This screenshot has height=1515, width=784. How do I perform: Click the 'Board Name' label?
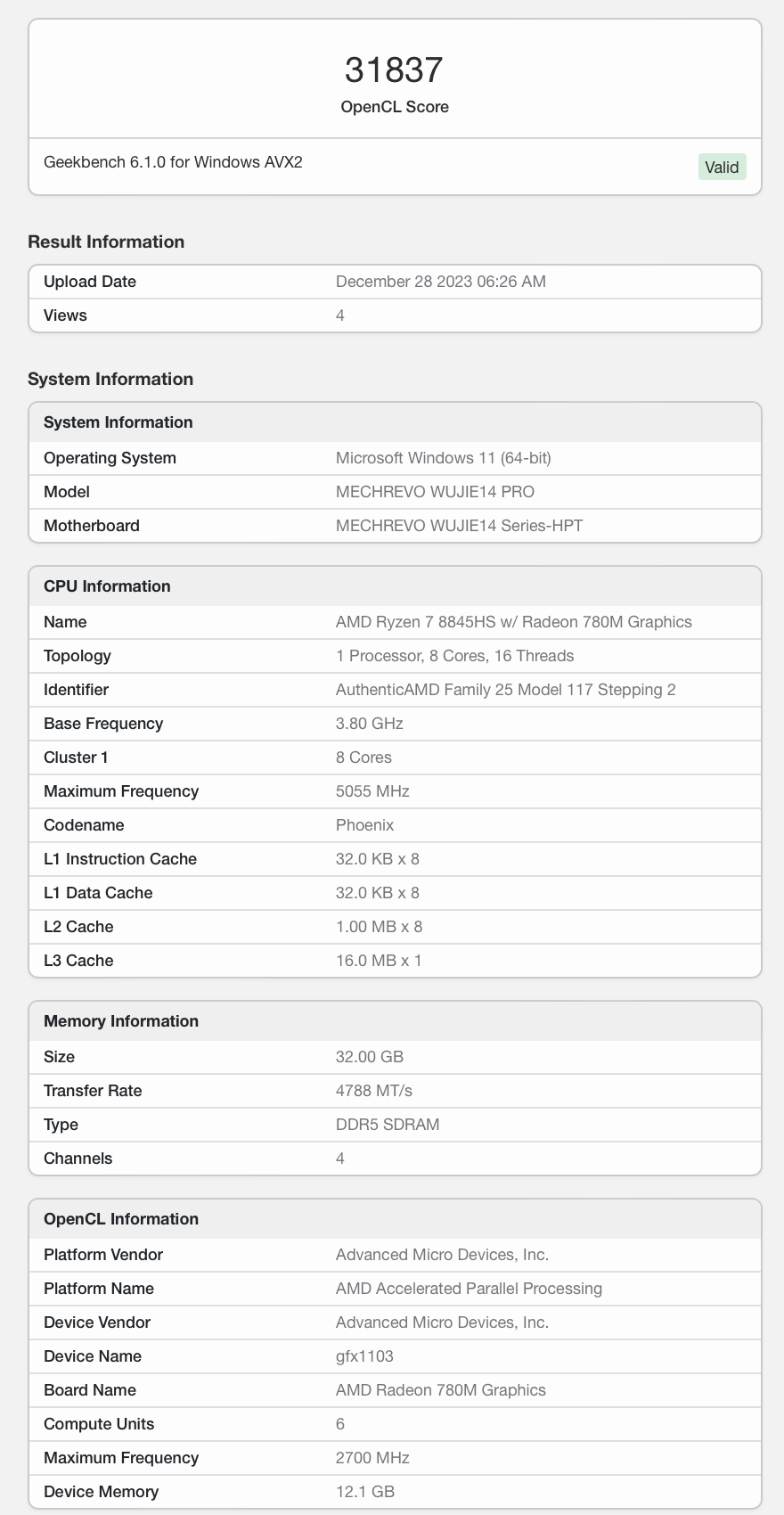(x=90, y=1390)
